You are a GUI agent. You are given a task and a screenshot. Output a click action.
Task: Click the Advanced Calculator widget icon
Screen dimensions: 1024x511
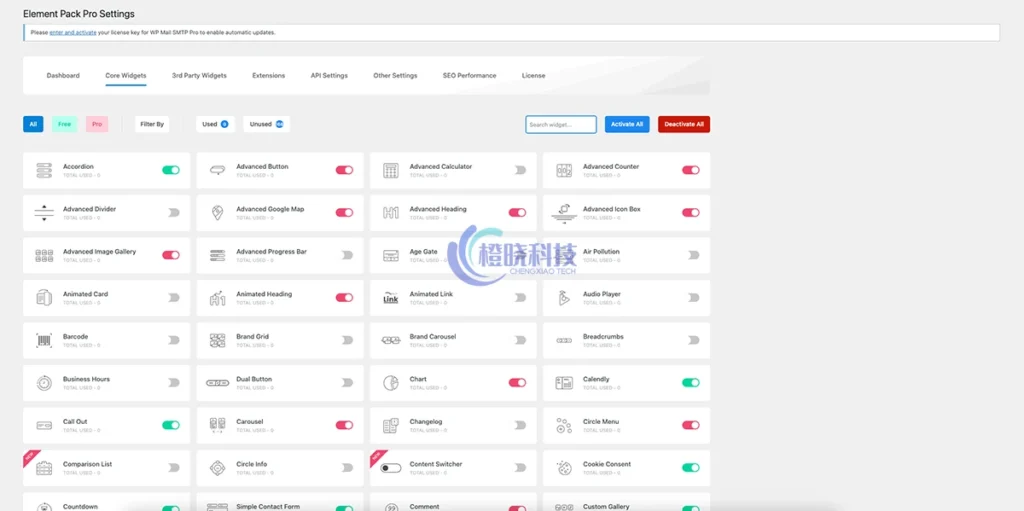[x=391, y=171]
